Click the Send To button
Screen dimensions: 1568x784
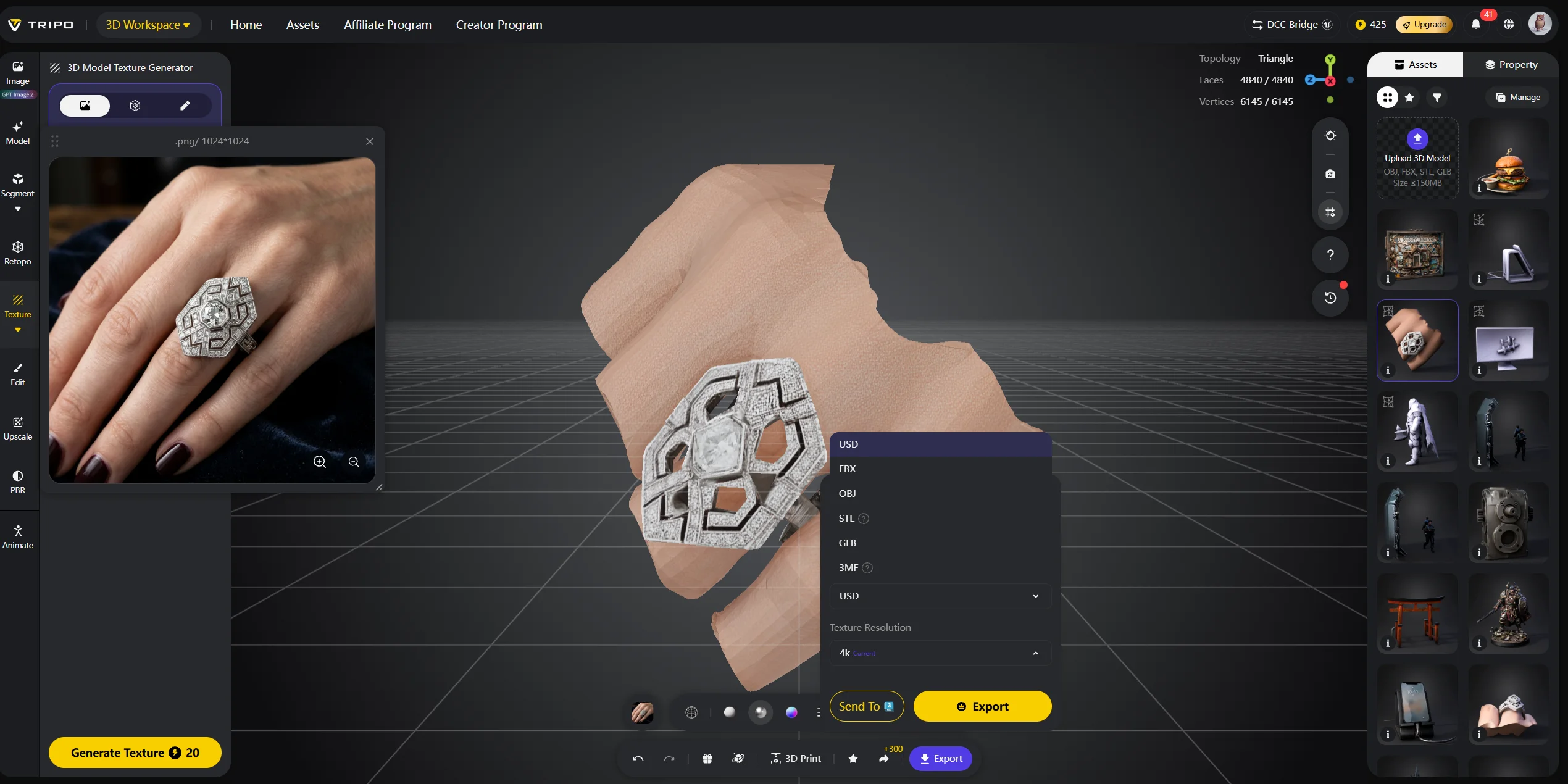pos(866,706)
